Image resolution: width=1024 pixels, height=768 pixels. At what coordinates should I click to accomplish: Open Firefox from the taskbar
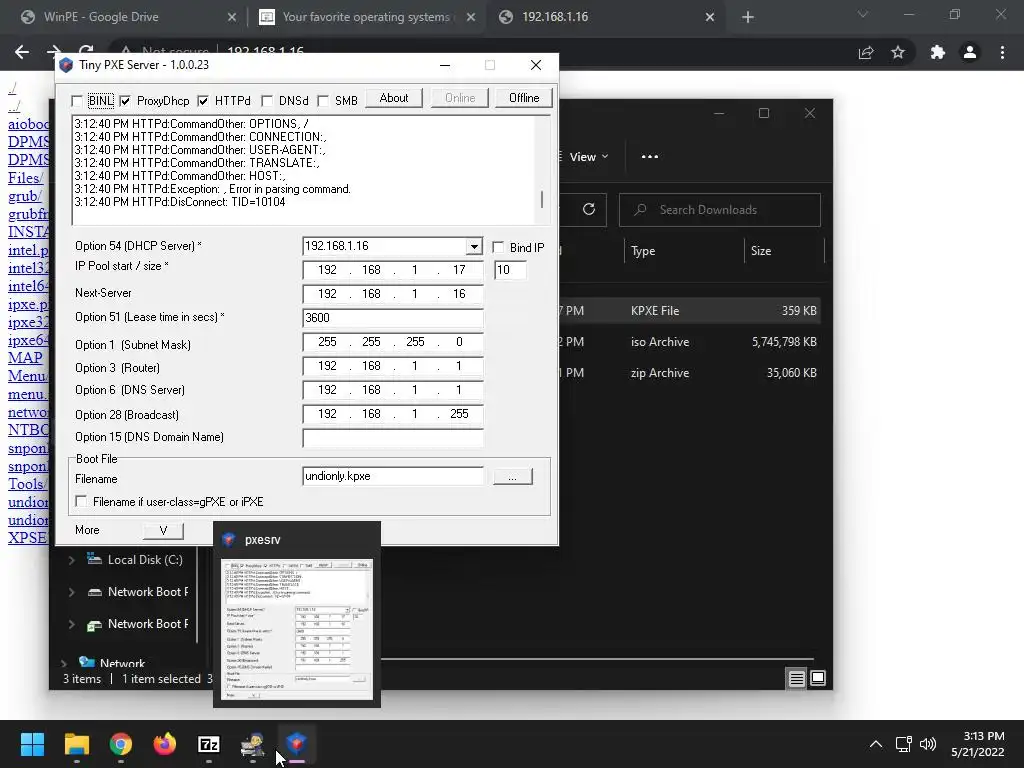click(x=165, y=744)
